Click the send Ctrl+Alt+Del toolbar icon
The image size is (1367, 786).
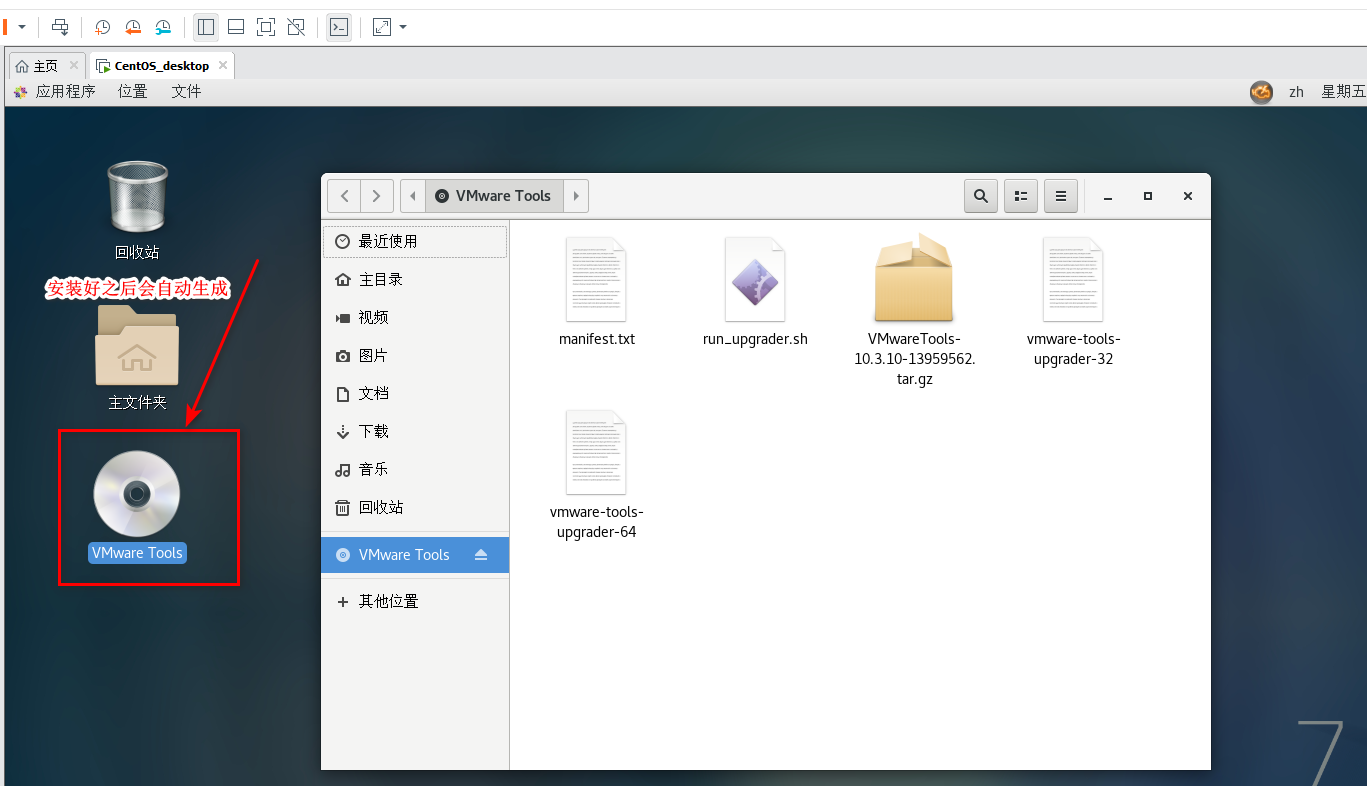click(x=60, y=27)
